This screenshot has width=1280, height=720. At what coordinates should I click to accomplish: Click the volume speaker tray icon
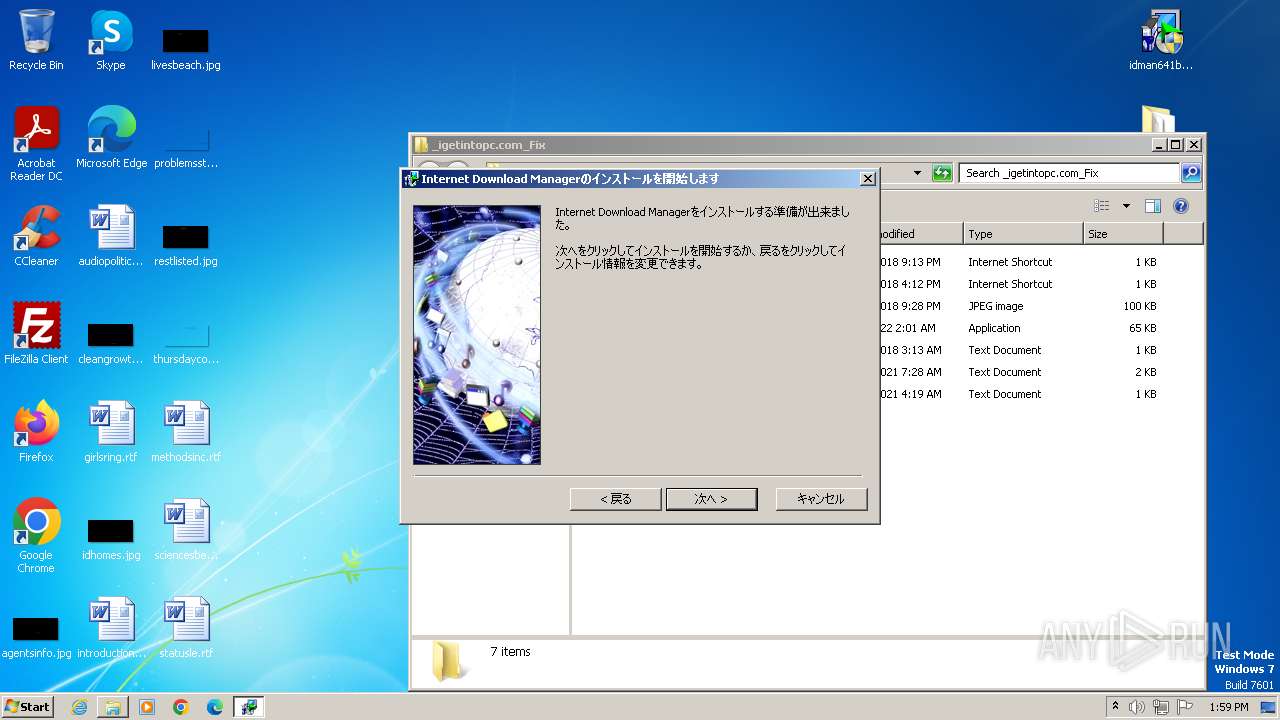[x=1137, y=707]
